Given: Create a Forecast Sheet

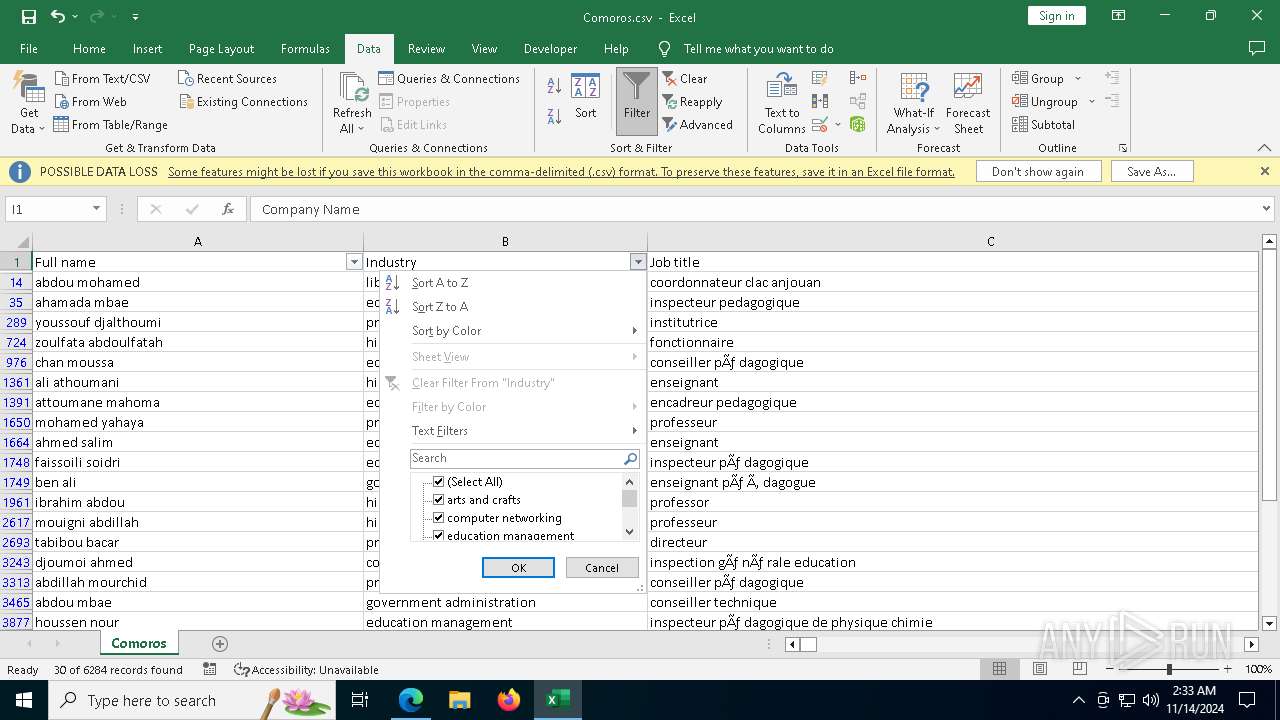Looking at the screenshot, I should 968,103.
